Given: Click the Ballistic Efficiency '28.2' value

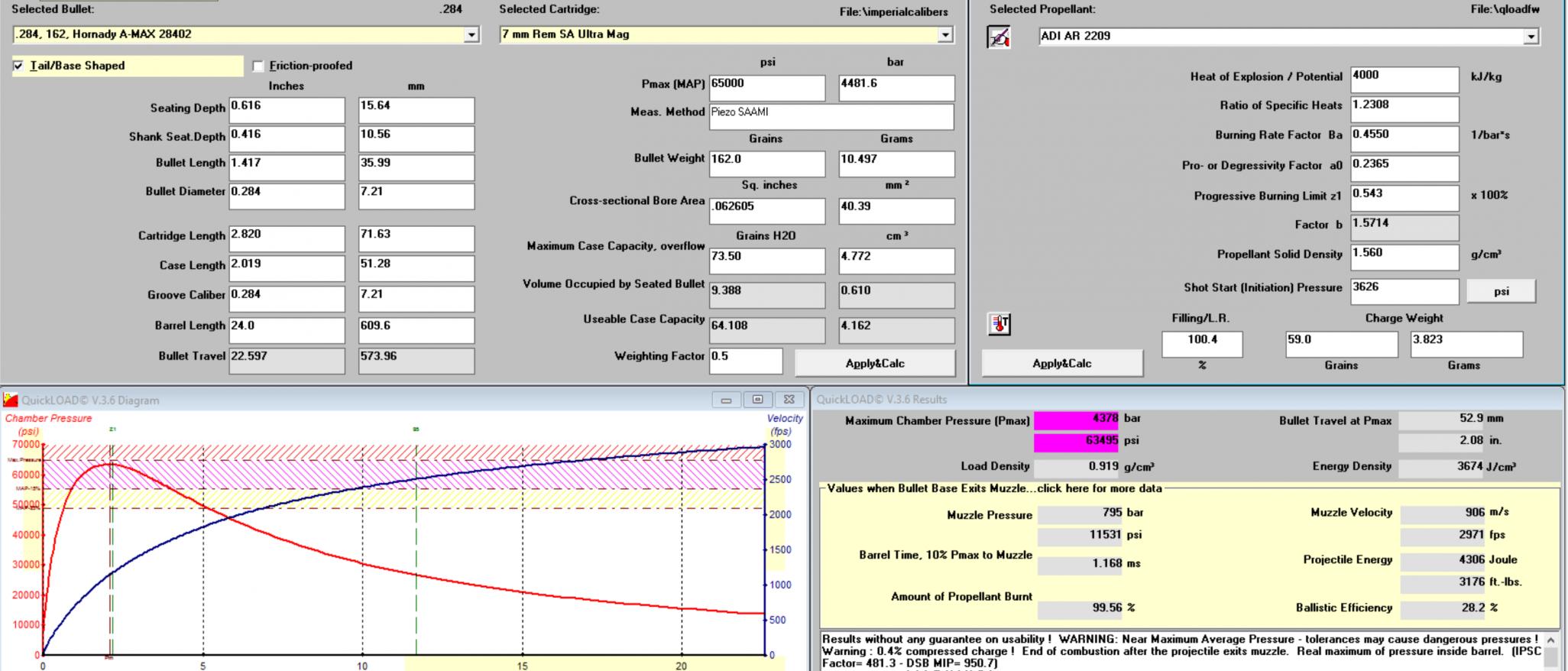Looking at the screenshot, I should [x=1443, y=608].
